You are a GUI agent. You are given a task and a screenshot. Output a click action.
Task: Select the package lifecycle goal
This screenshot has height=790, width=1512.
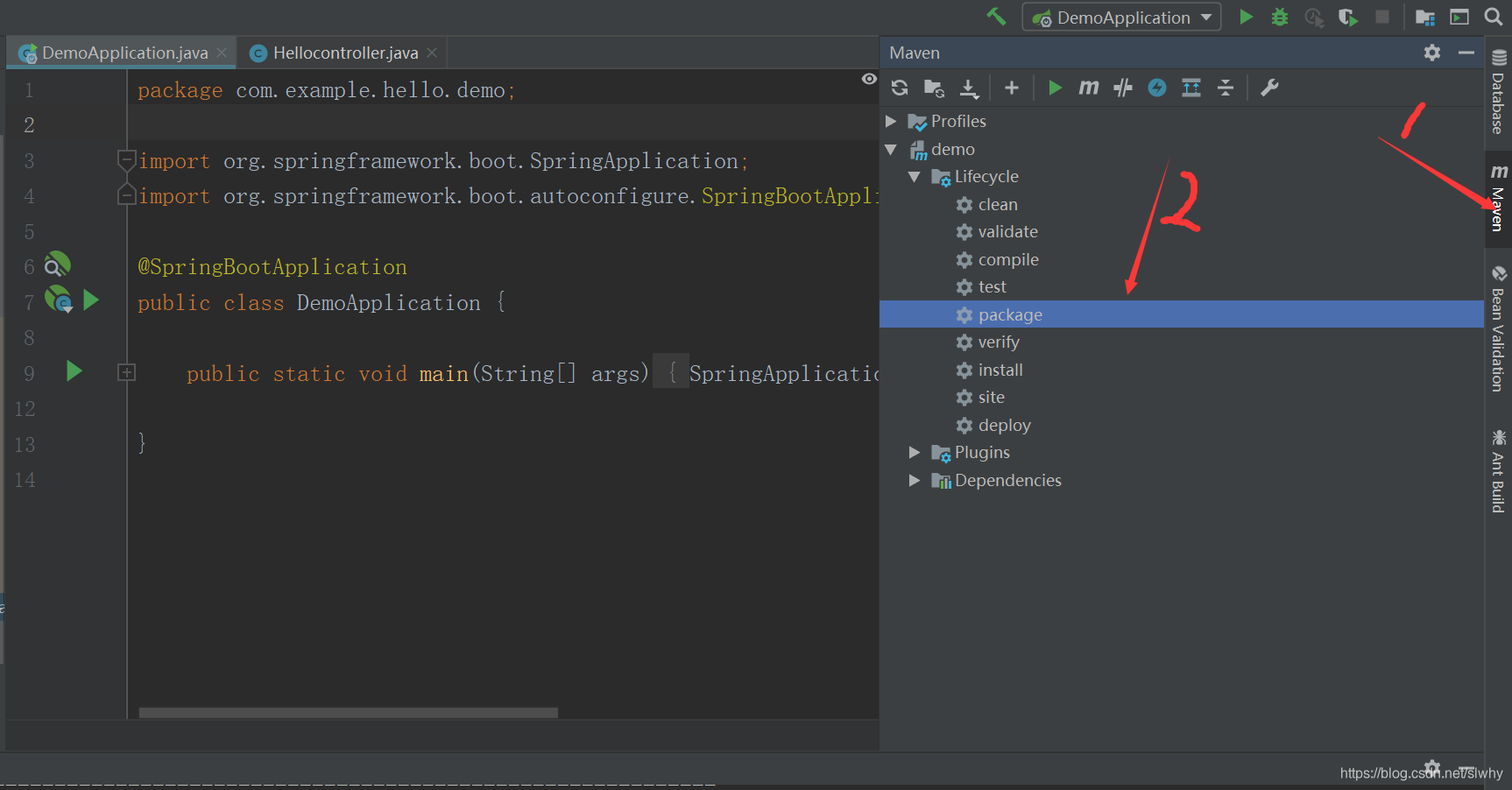click(x=1181, y=314)
